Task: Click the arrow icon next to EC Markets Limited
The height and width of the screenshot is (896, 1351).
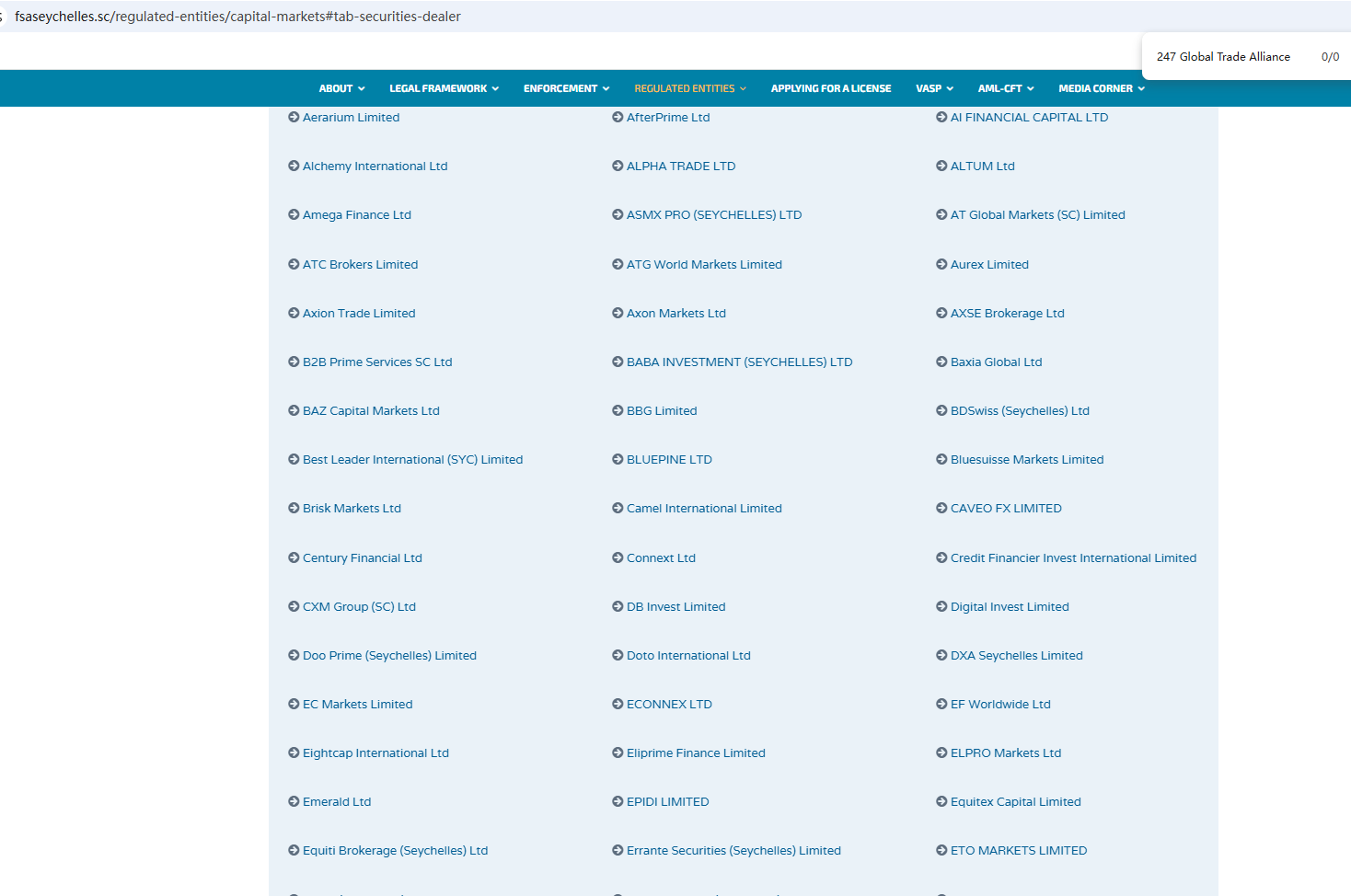Action: (x=294, y=704)
